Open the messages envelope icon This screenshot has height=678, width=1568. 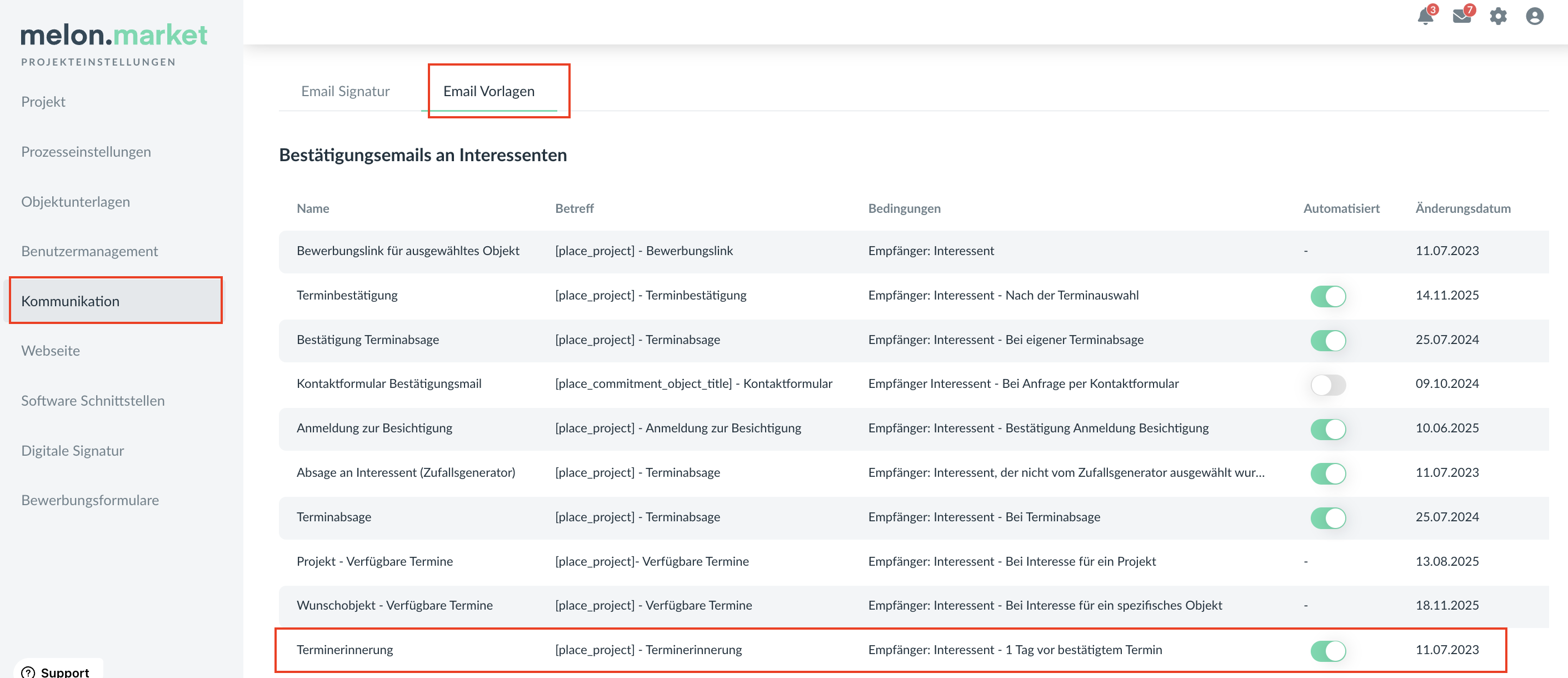(x=1461, y=16)
